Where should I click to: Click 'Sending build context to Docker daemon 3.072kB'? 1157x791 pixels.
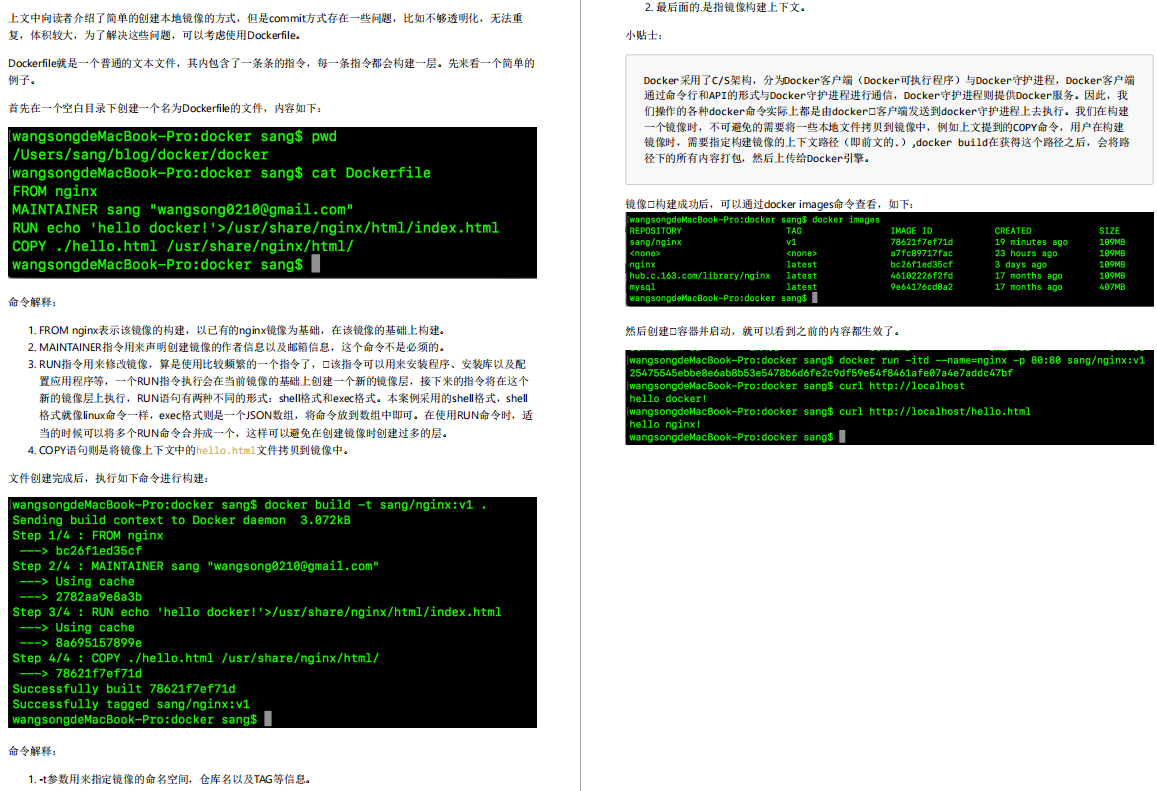[x=182, y=520]
